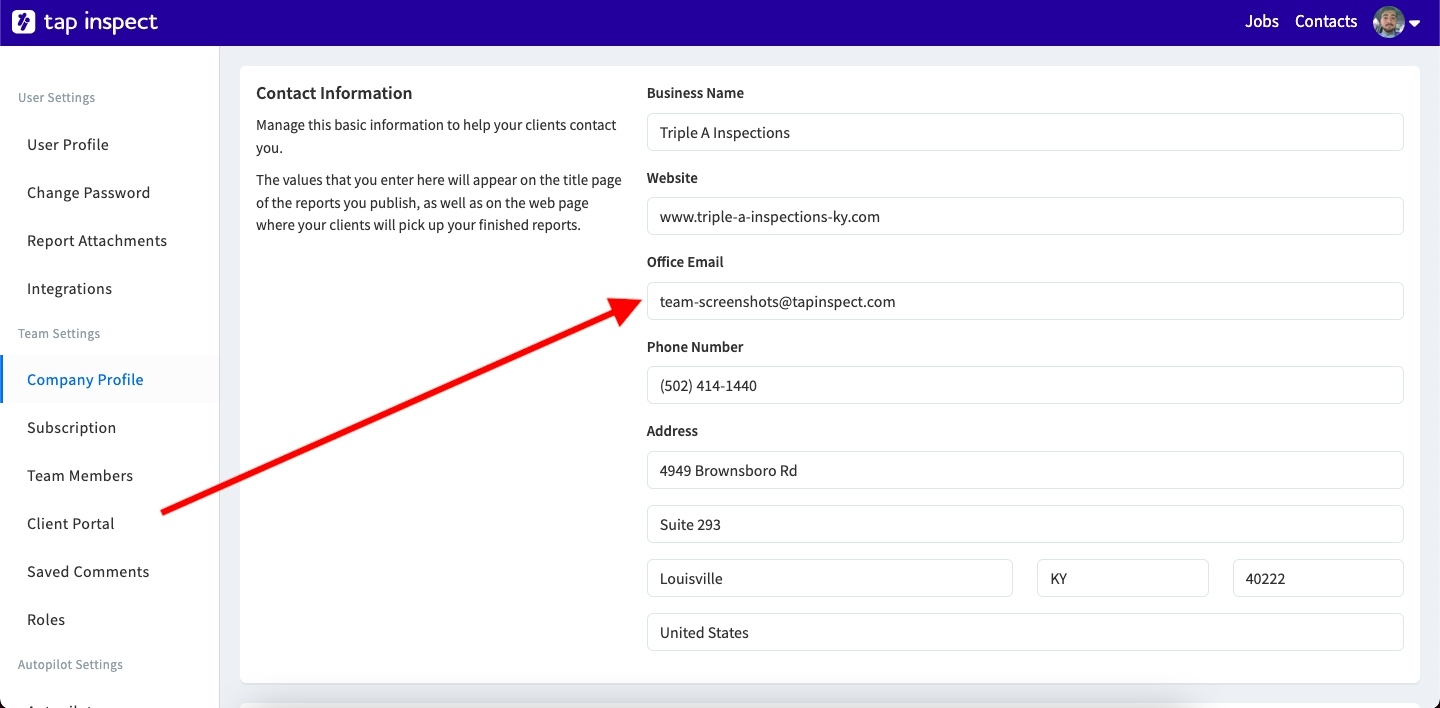Click the Address label
This screenshot has width=1440, height=708.
[672, 431]
